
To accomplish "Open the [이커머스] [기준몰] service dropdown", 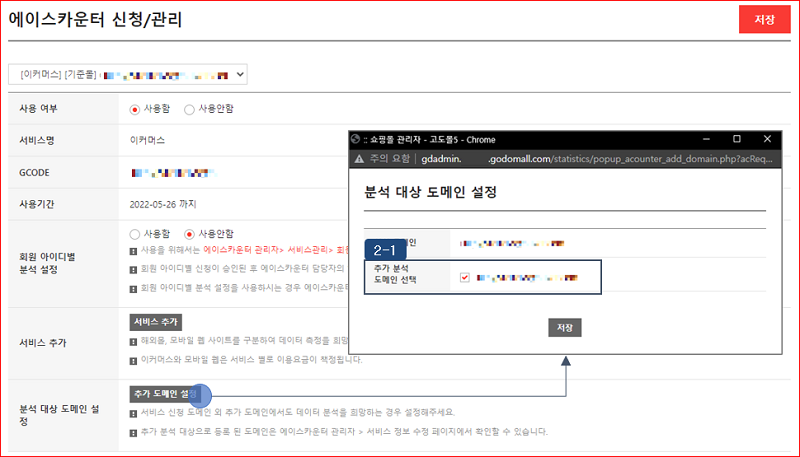I will coord(128,73).
